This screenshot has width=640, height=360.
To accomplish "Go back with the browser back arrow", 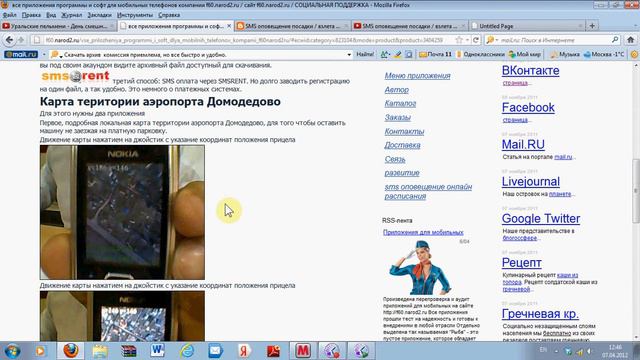I will 9,40.
